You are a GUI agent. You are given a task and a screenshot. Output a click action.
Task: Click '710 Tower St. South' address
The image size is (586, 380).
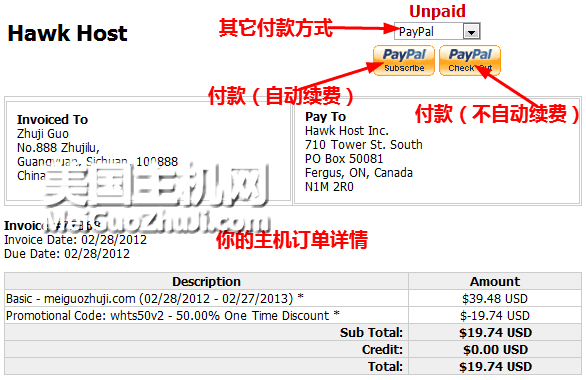(x=364, y=145)
